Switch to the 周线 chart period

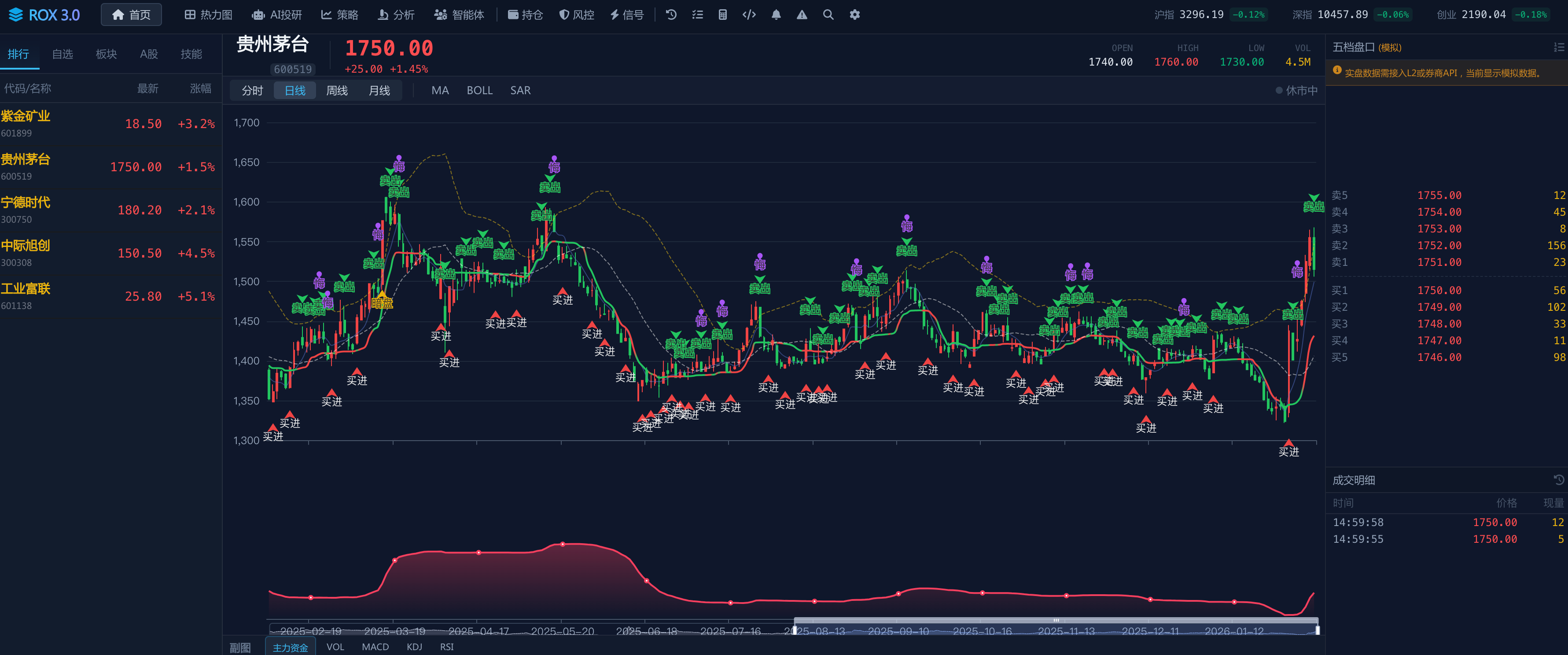click(x=337, y=91)
